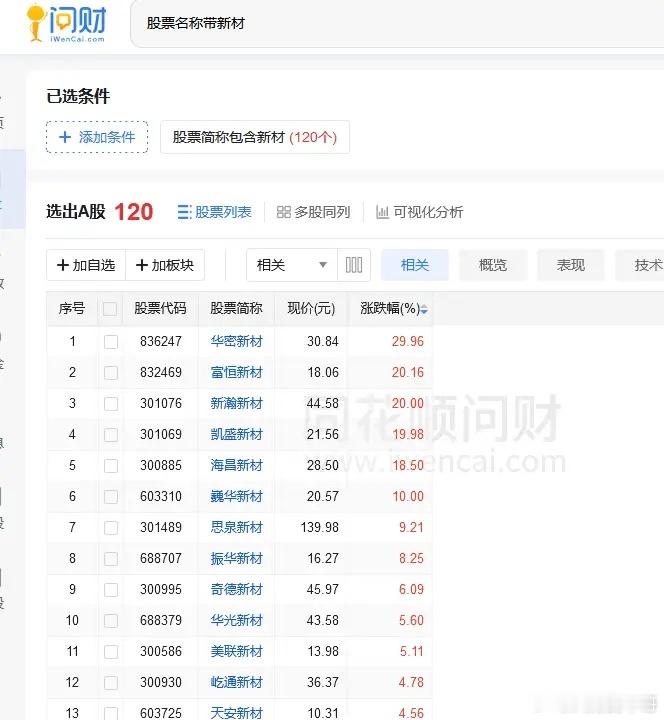Viewport: 664px width, 720px height.
Task: Sort by 涨跌幅(%) arrow icon
Action: 424,309
